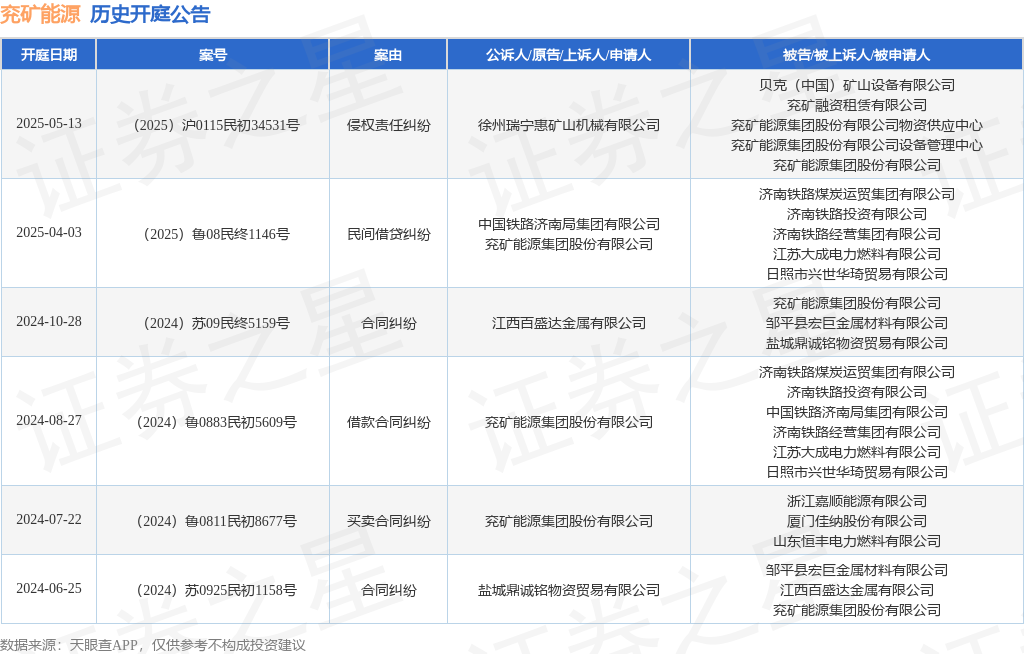Select the 案号 column header
1024x654 pixels.
pyautogui.click(x=213, y=55)
